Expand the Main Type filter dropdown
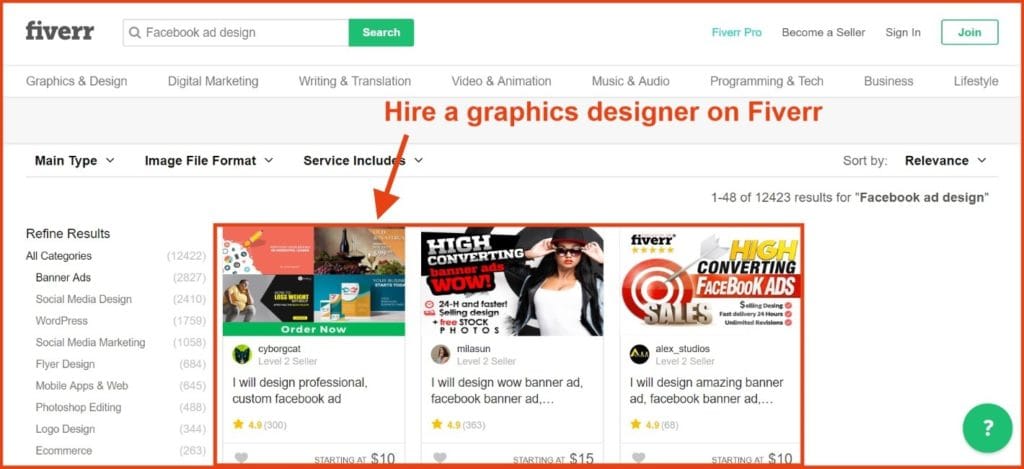This screenshot has width=1024, height=469. coord(74,161)
